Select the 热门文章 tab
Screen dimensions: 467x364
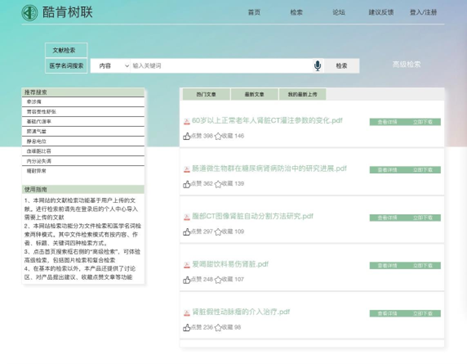coord(206,94)
